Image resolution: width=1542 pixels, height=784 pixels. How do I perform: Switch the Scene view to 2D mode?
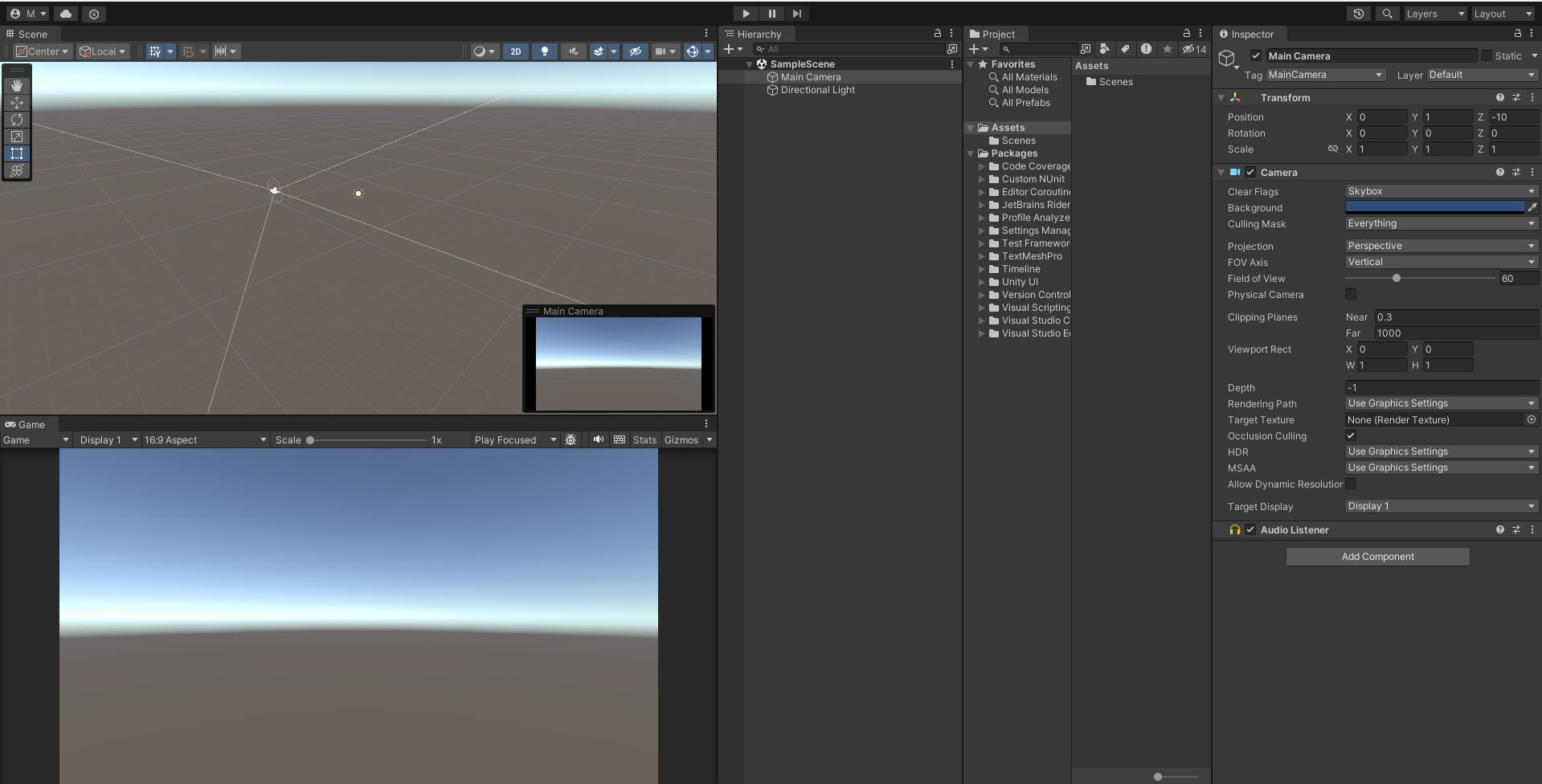point(515,51)
